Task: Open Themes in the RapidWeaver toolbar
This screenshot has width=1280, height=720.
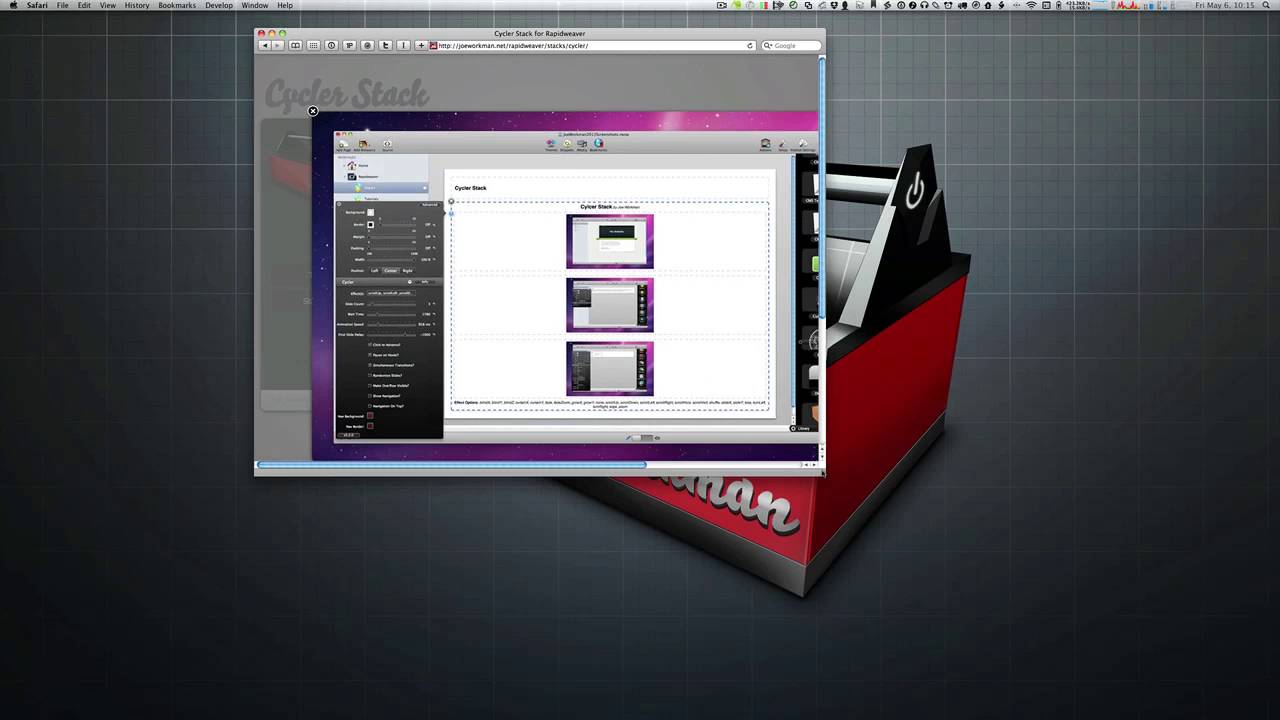Action: coord(551,145)
